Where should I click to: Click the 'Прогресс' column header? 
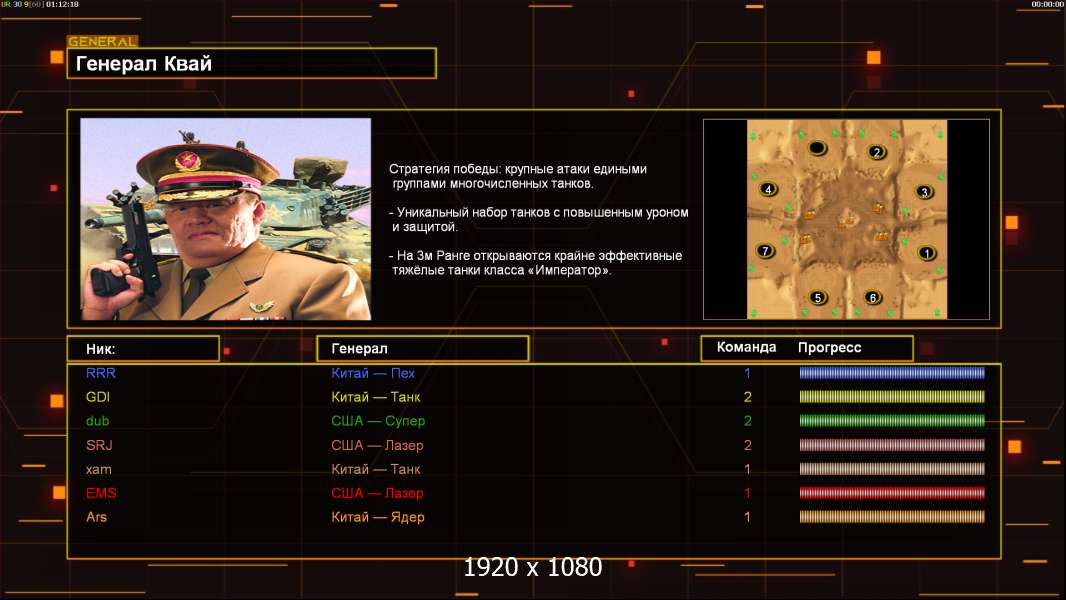coord(829,347)
